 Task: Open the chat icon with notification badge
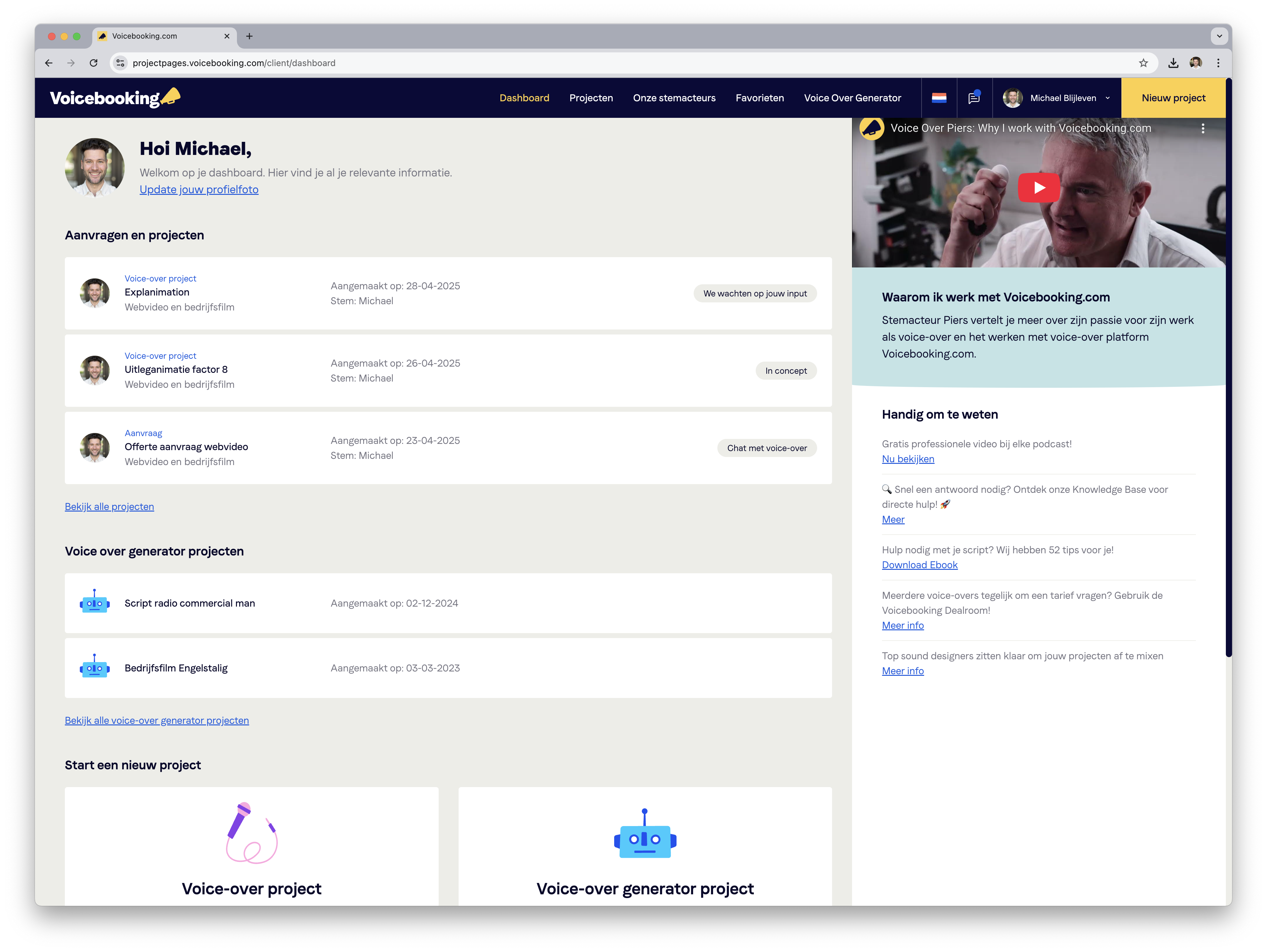(974, 97)
